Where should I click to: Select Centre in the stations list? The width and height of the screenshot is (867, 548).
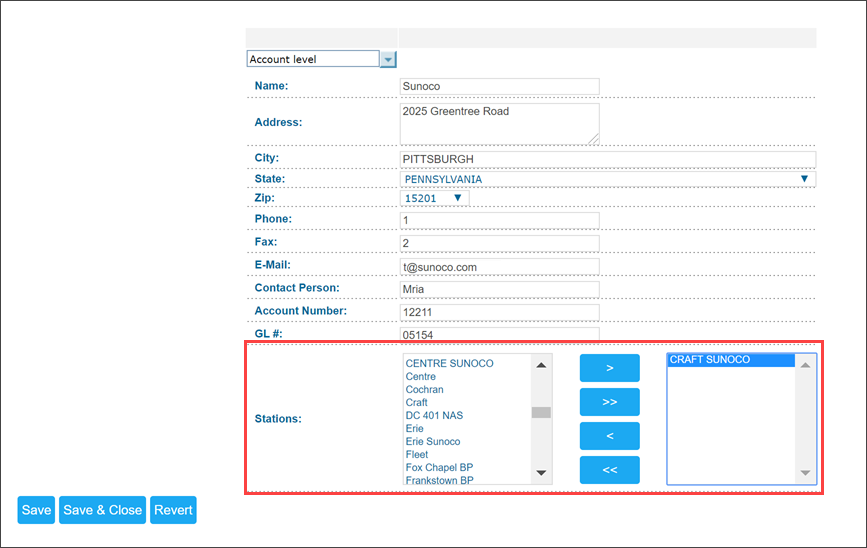tap(421, 377)
